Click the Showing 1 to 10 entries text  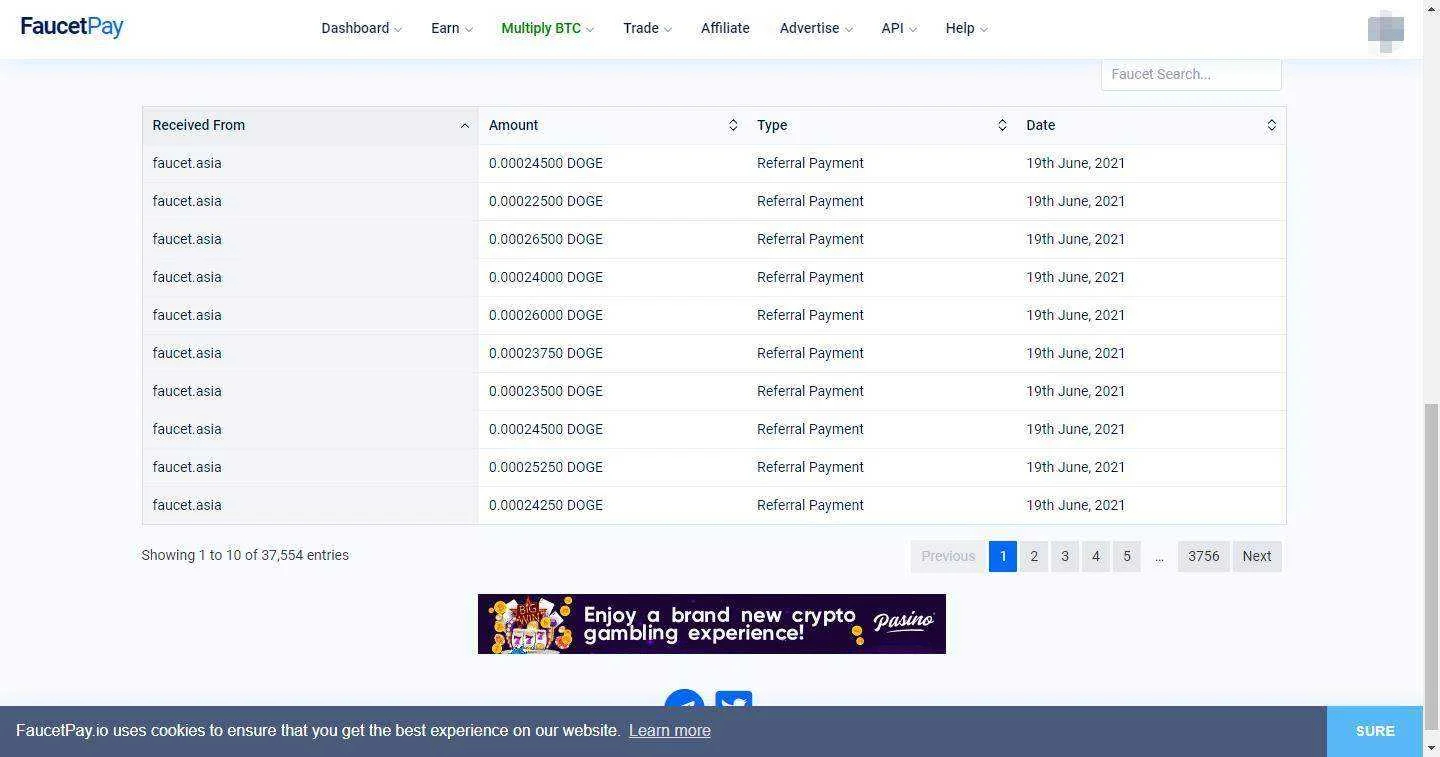pos(245,555)
